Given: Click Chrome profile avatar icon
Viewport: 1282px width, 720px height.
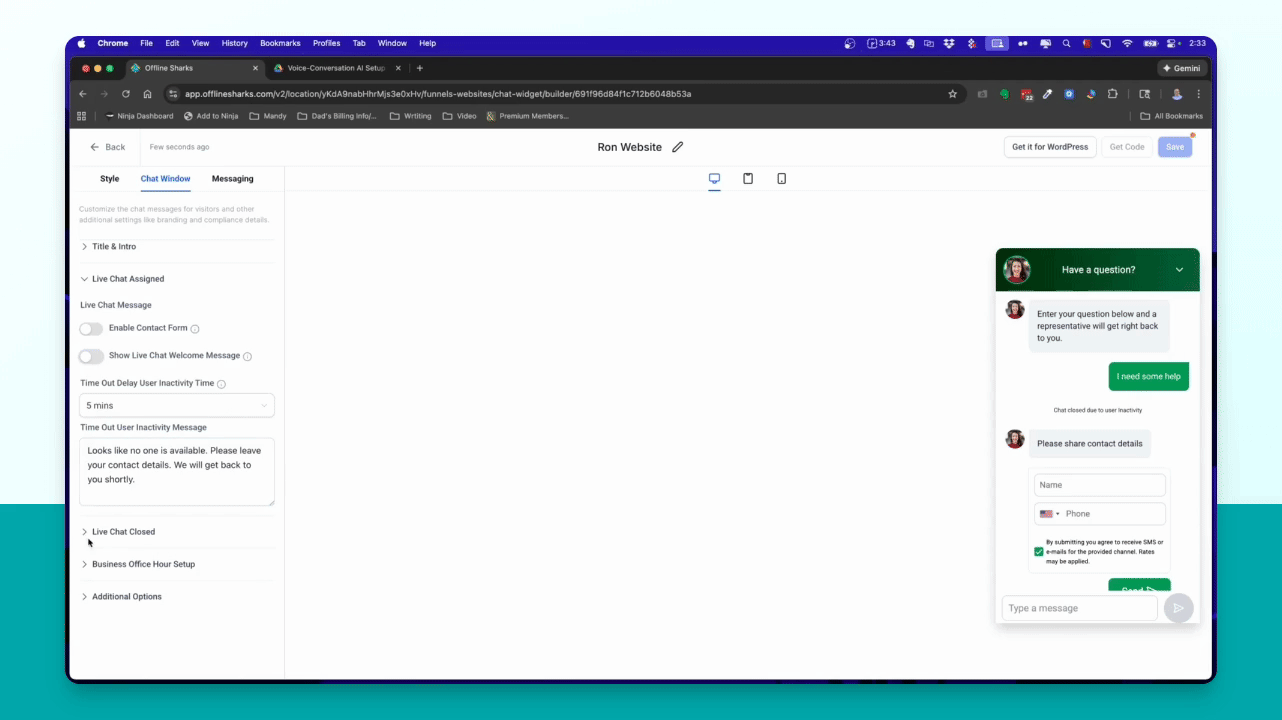Looking at the screenshot, I should coord(1177,94).
